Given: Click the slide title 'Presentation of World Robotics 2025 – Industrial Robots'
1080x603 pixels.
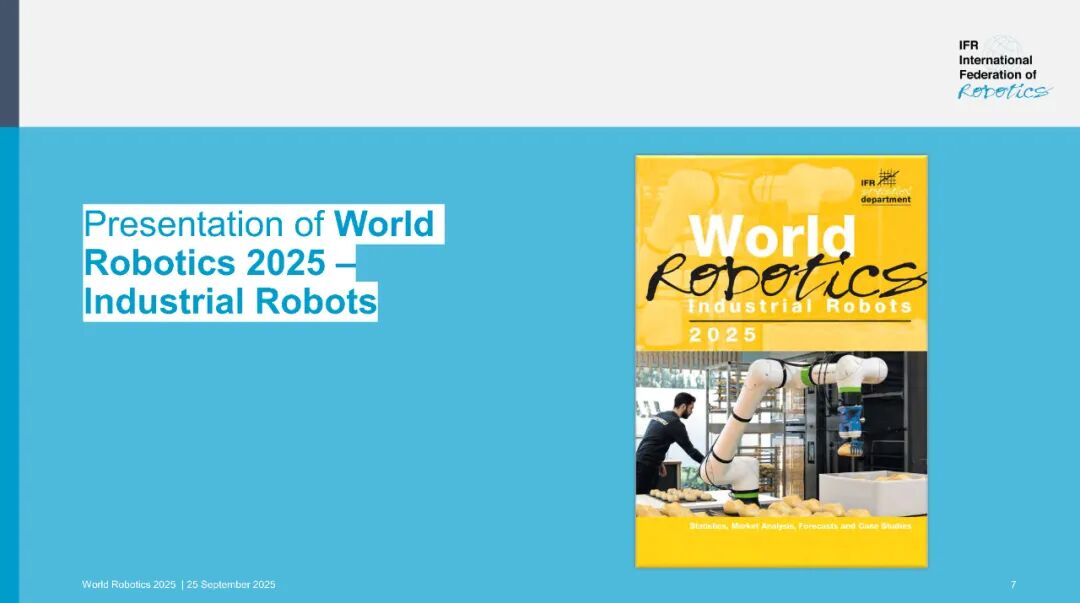Looking at the screenshot, I should tap(263, 263).
